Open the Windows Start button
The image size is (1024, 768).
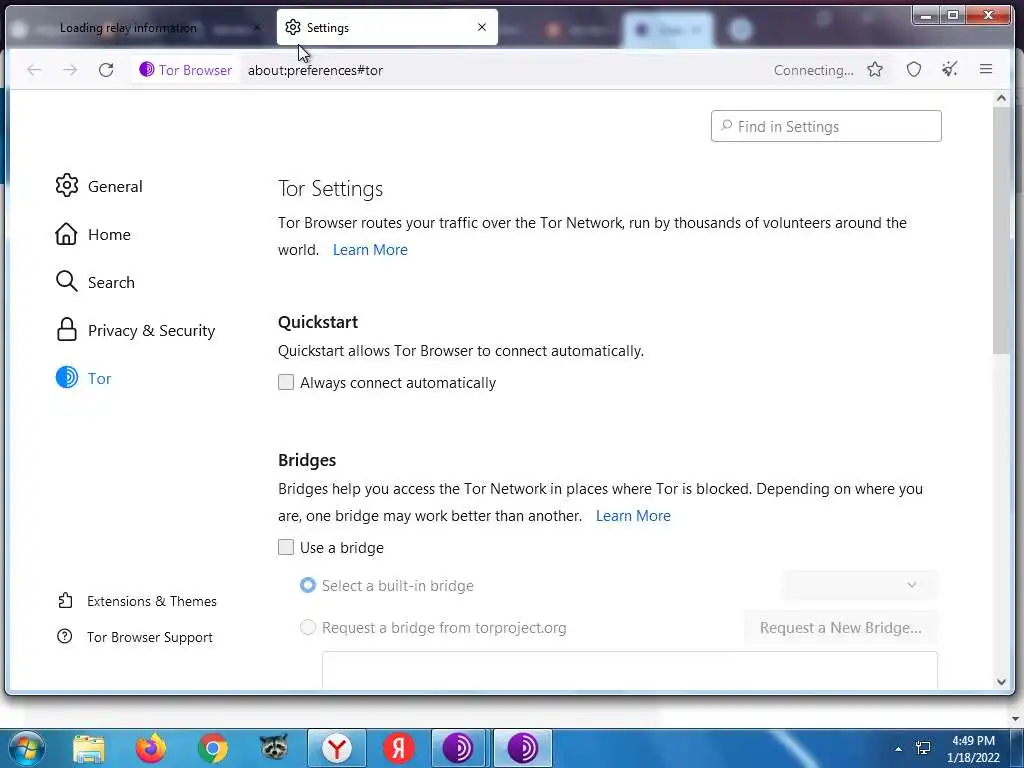pyautogui.click(x=27, y=748)
